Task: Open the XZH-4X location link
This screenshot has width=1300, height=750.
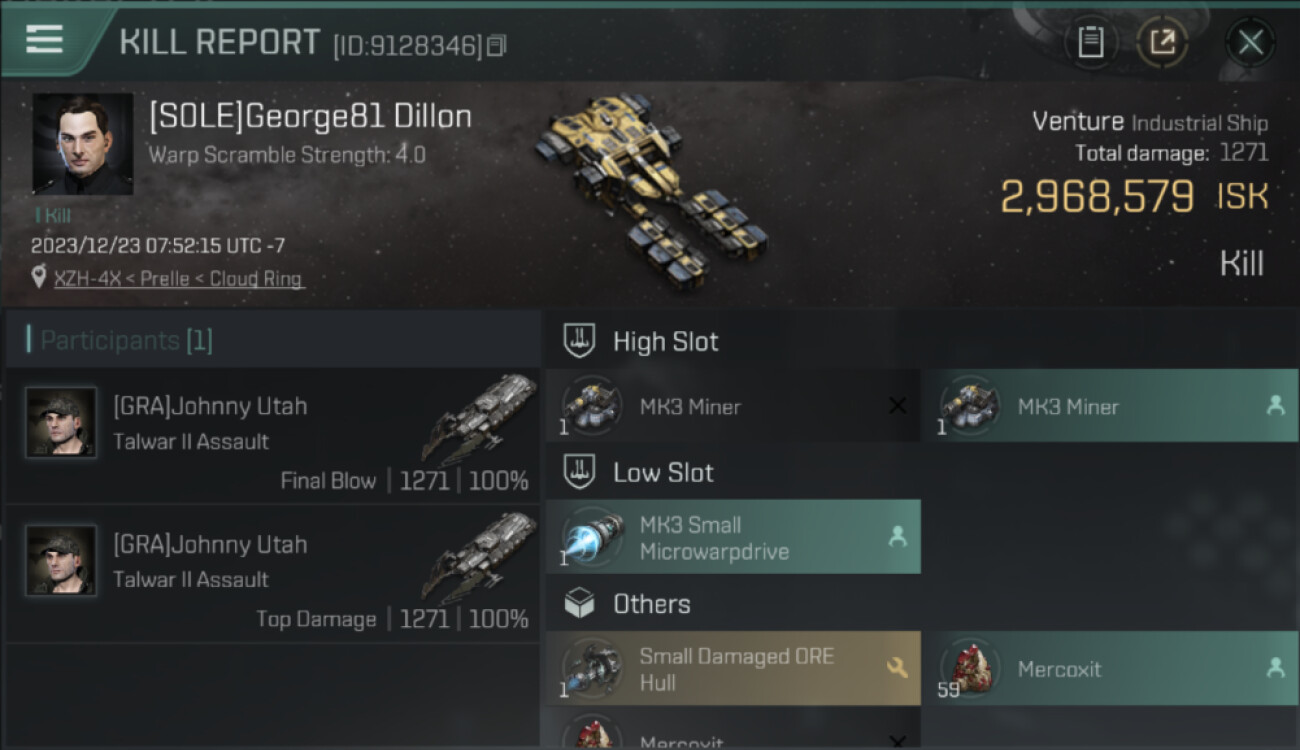Action: tap(178, 279)
